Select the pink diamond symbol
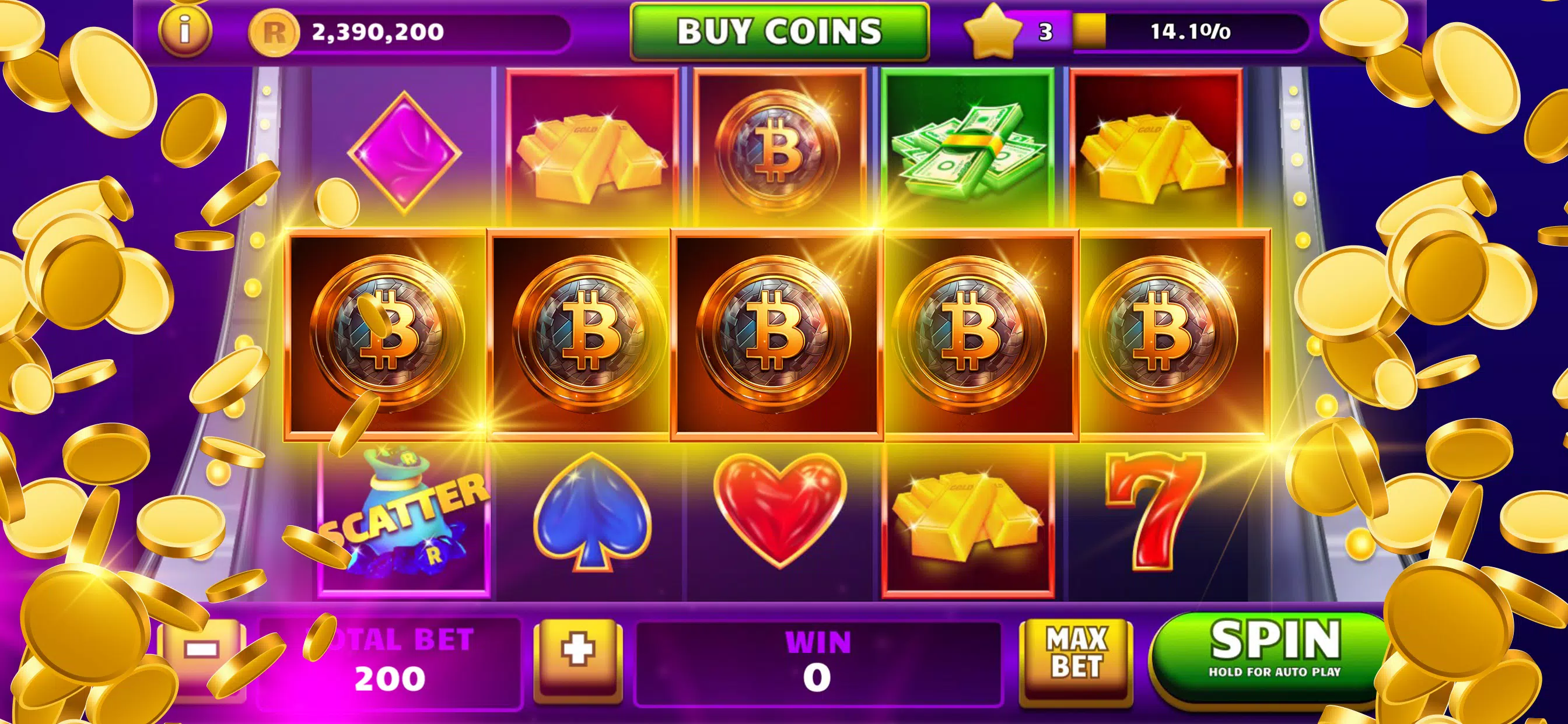This screenshot has width=1568, height=724. click(405, 152)
